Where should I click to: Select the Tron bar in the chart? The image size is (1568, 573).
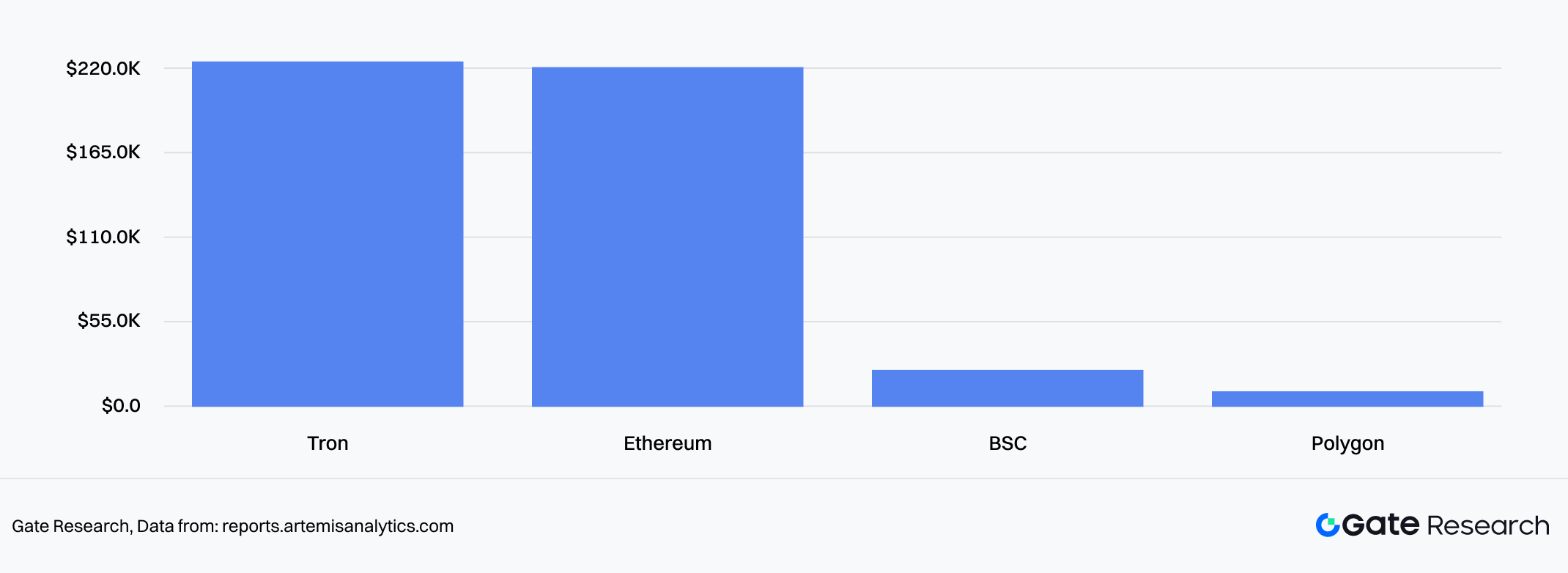[328, 234]
